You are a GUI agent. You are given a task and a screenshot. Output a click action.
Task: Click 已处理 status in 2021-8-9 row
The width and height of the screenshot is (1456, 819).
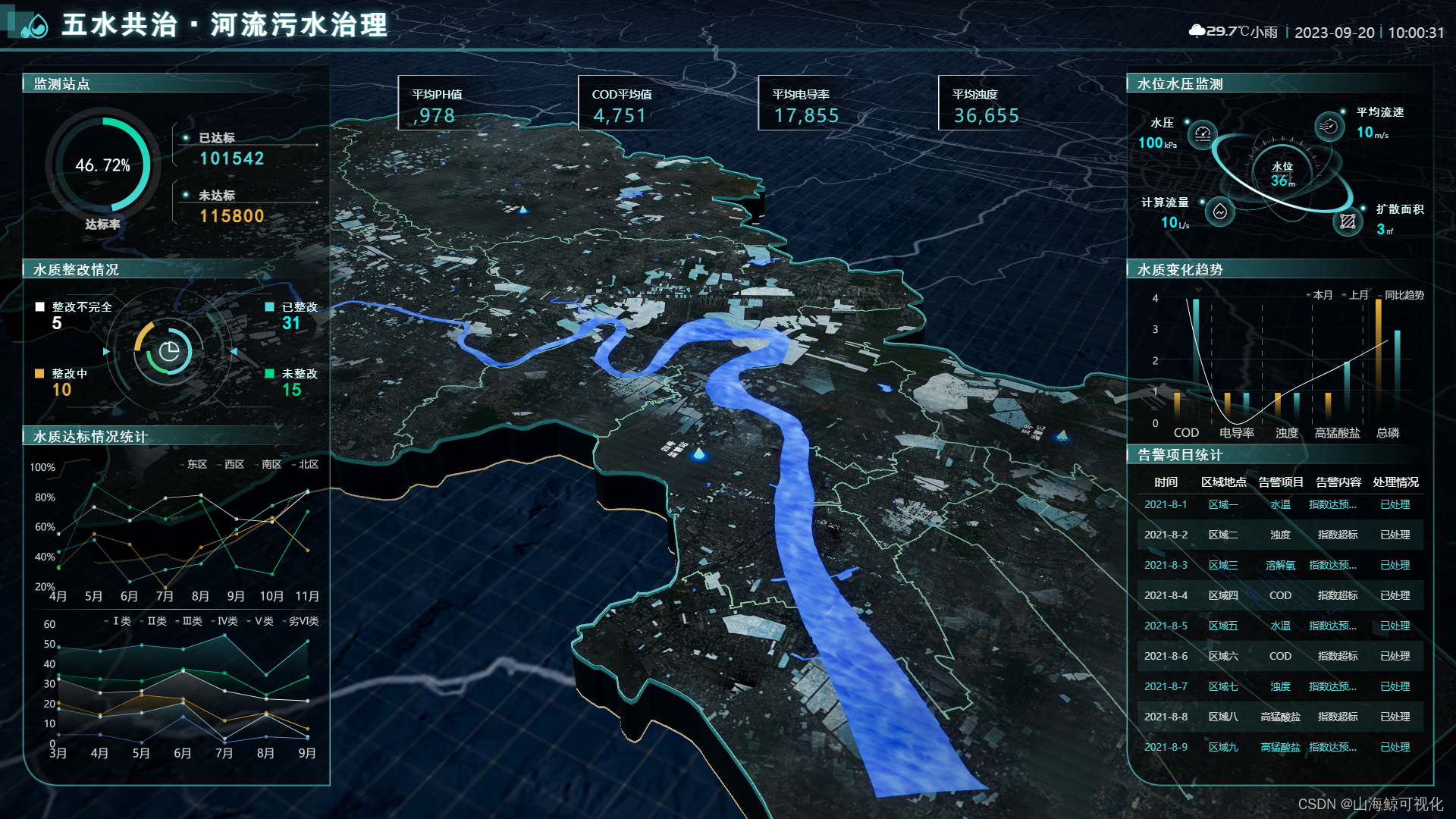coord(1395,747)
